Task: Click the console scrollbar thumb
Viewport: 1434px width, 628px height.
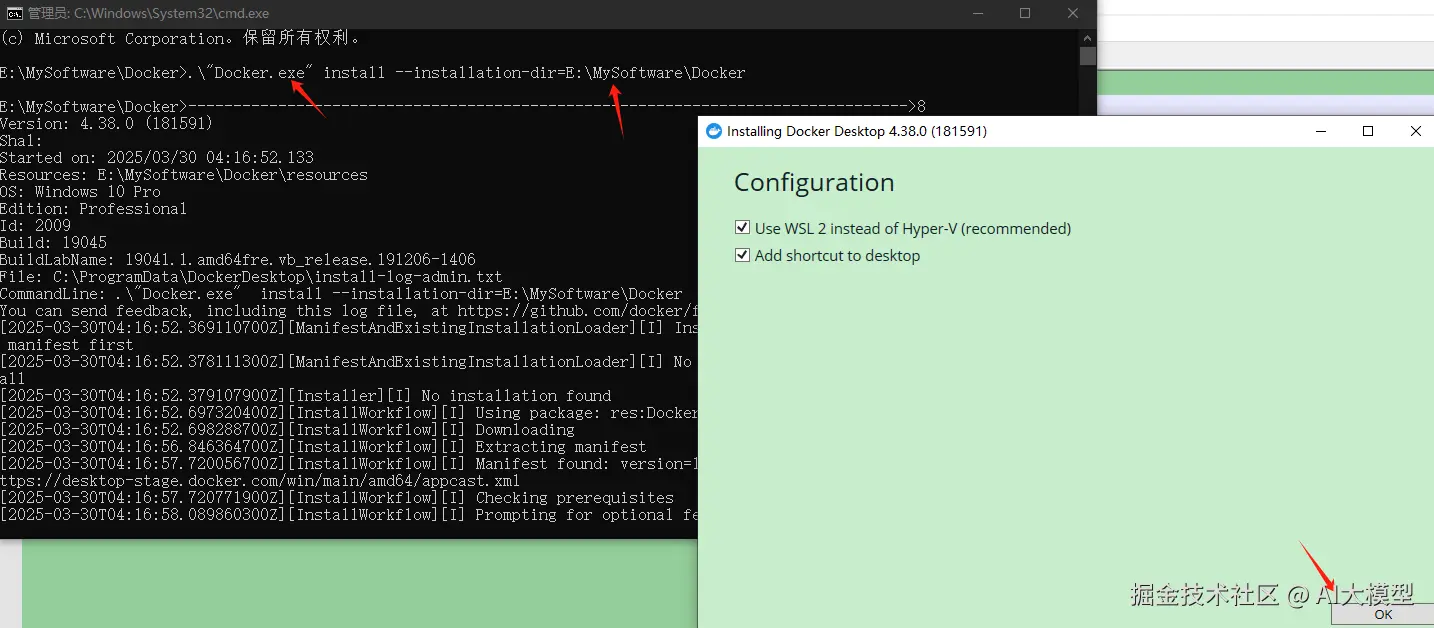Action: tap(1088, 56)
